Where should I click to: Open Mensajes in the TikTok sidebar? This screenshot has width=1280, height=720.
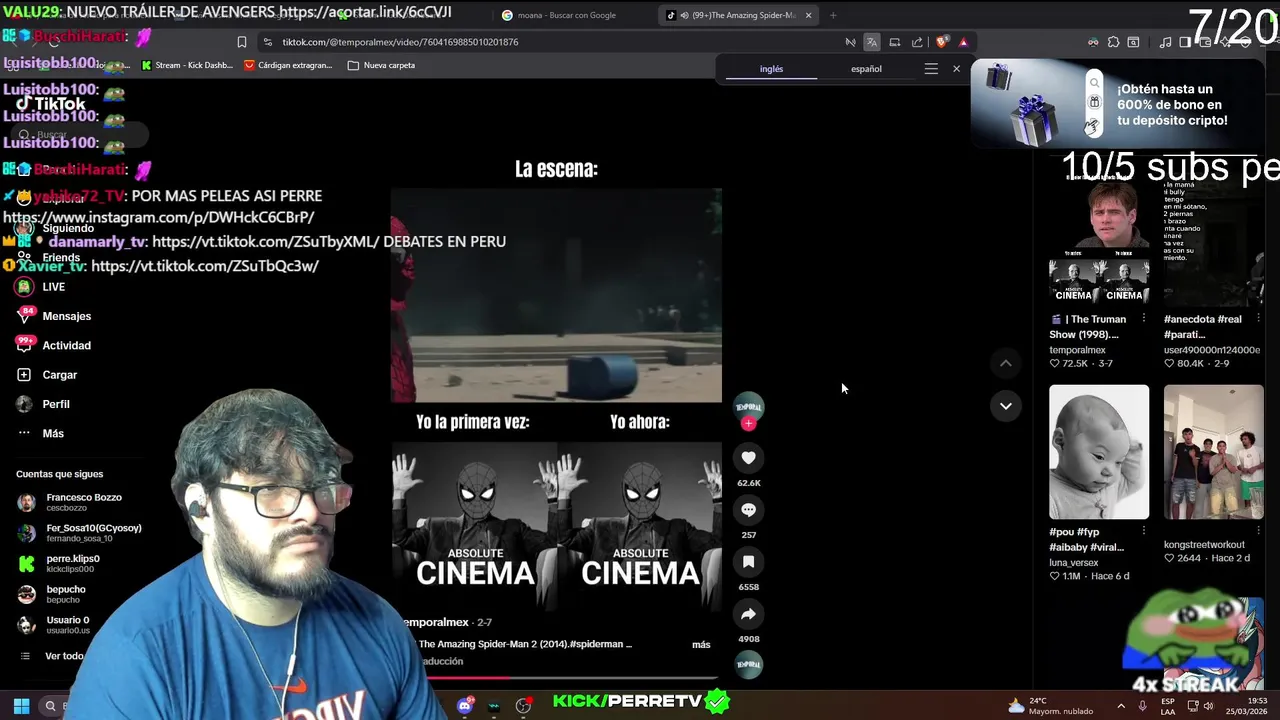click(x=55, y=316)
